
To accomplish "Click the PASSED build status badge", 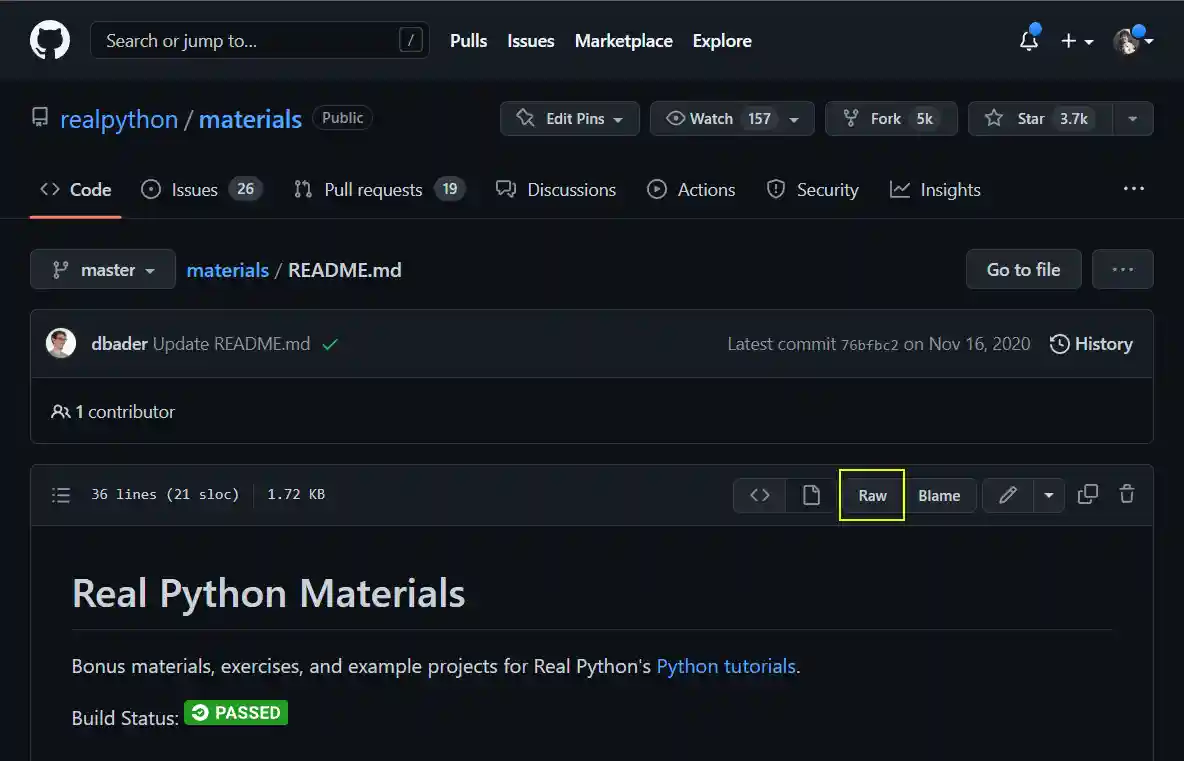I will [236, 712].
